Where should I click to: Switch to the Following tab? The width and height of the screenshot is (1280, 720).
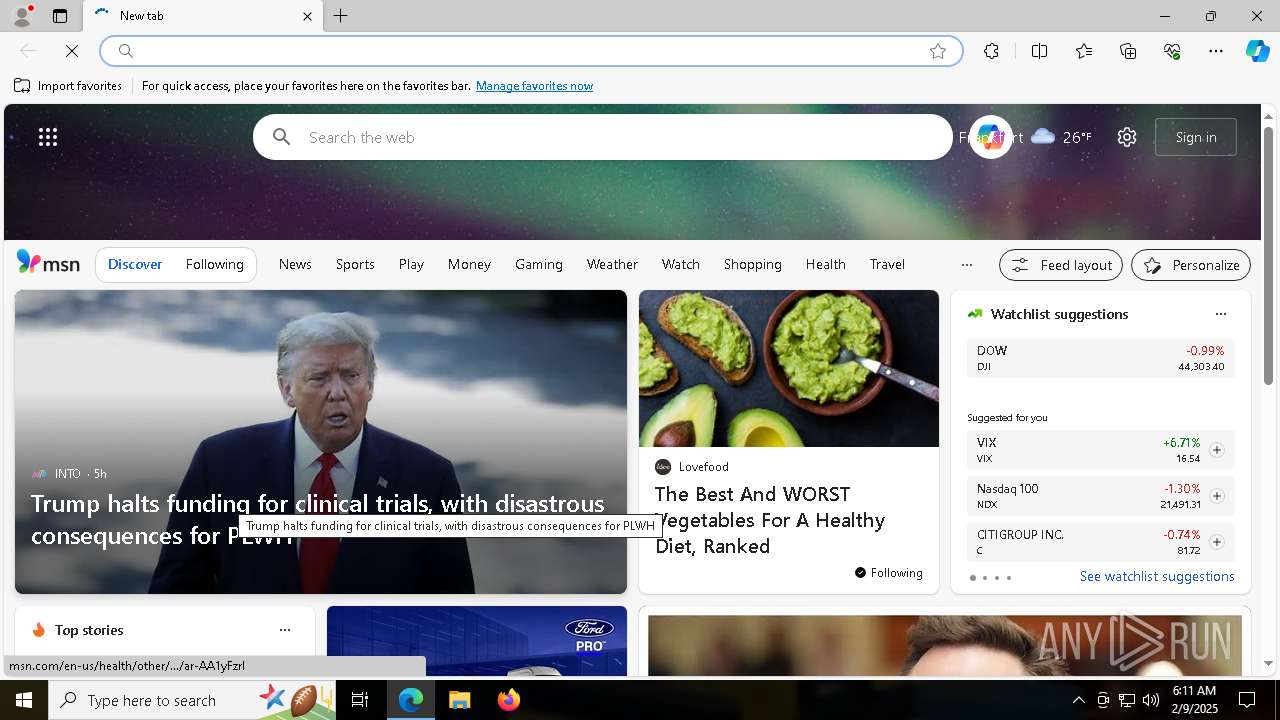coord(214,264)
